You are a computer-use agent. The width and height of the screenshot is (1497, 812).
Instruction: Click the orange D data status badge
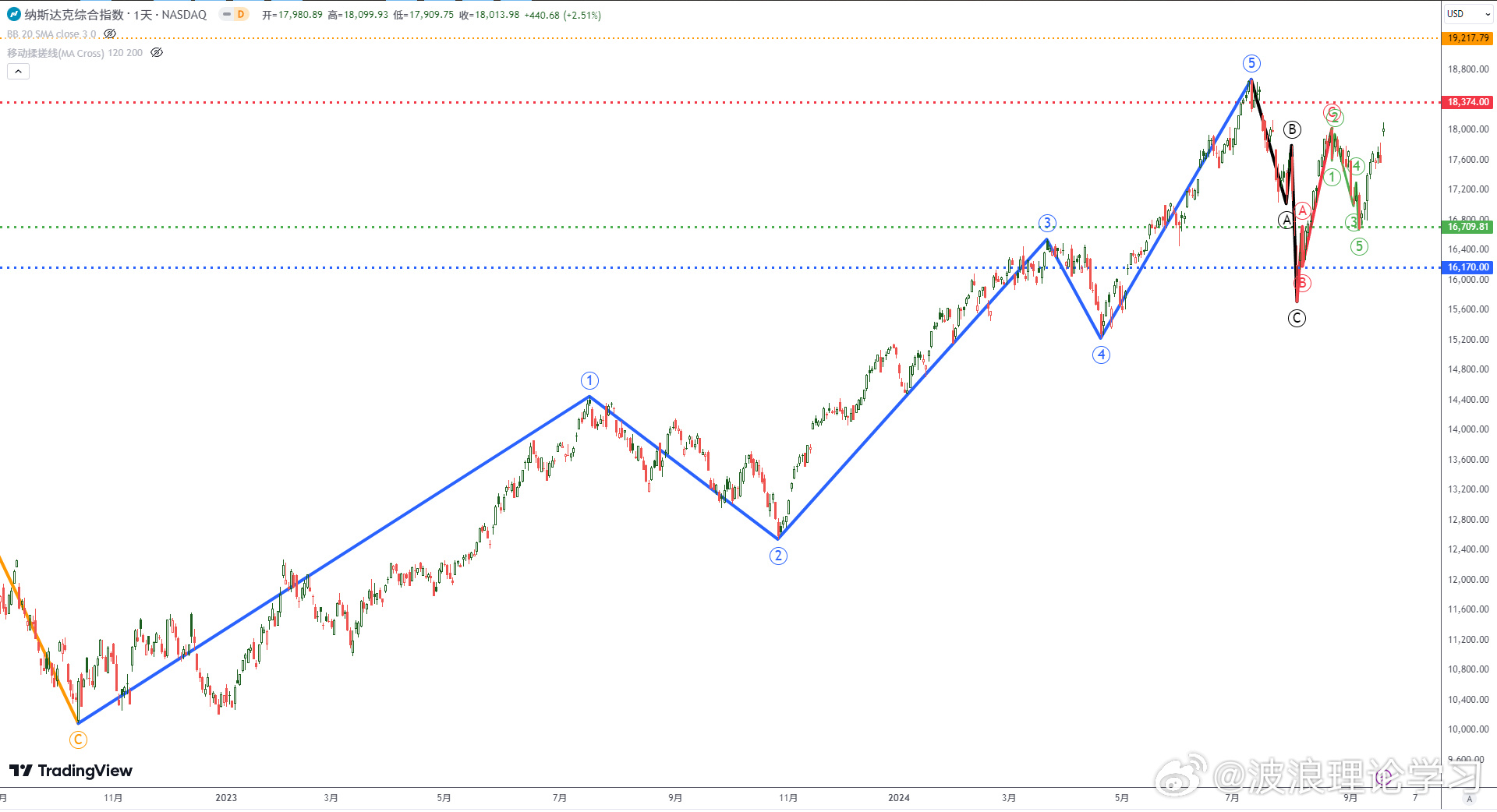click(x=241, y=14)
